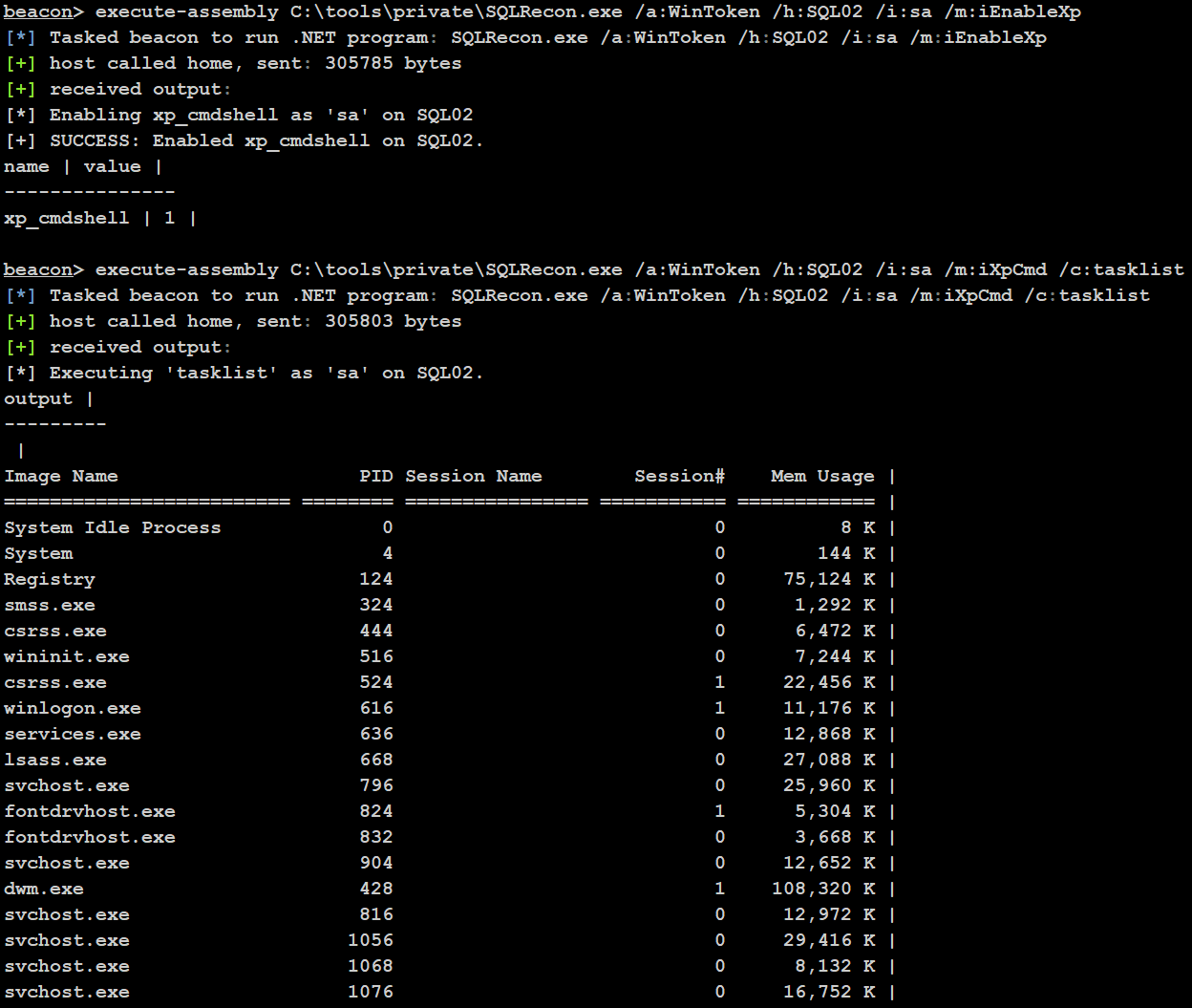This screenshot has height=1008, width=1192.
Task: Click 'fontdrvhost.exe' with PID 832
Action: pos(90,837)
